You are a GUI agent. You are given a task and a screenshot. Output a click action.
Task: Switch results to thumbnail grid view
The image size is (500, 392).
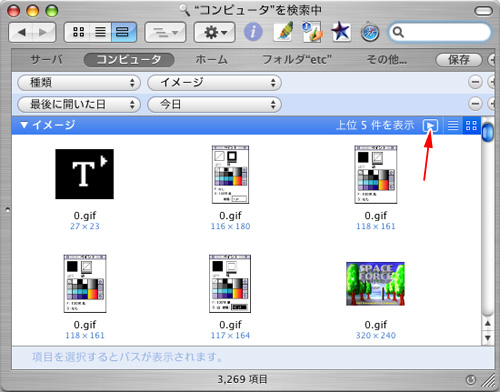(471, 126)
